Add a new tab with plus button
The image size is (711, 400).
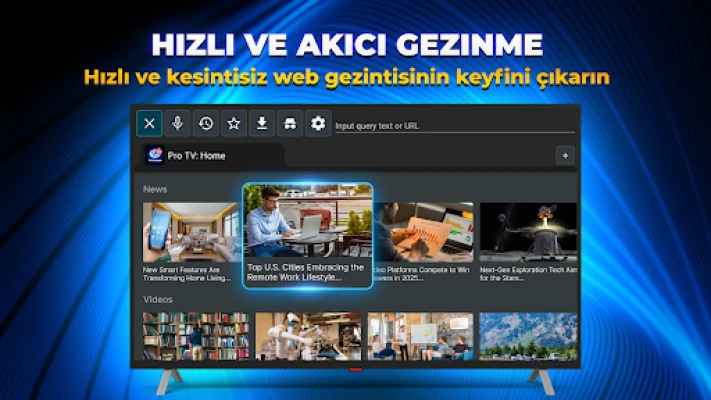(x=565, y=155)
